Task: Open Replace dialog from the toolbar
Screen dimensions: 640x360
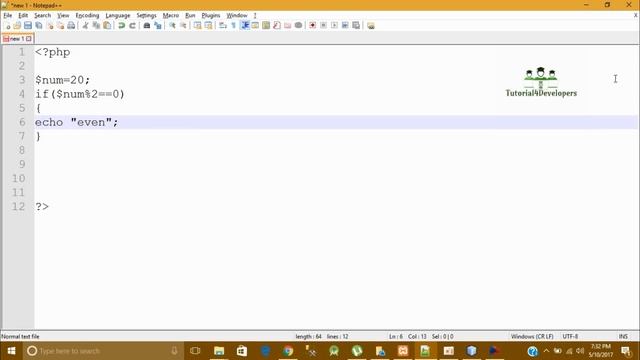Action: pyautogui.click(x=158, y=26)
